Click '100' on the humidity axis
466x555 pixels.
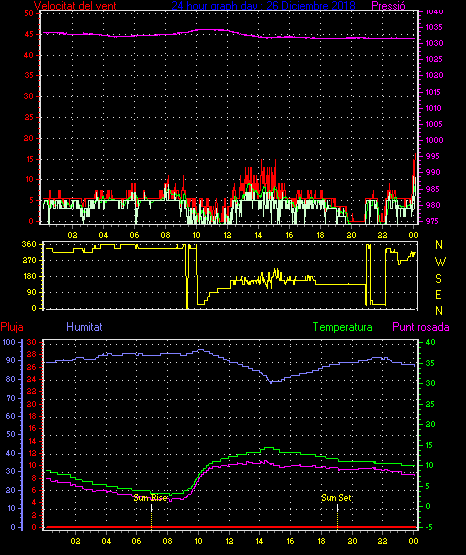[9, 342]
